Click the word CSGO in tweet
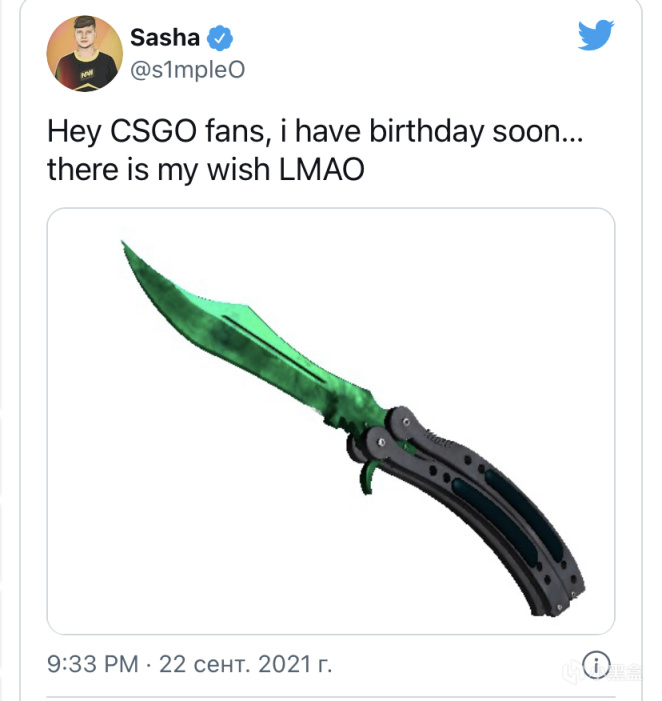This screenshot has height=701, width=662. pyautogui.click(x=153, y=131)
